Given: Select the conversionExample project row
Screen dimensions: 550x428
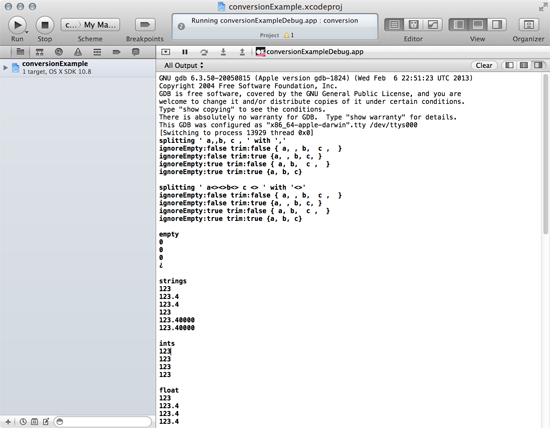Looking at the screenshot, I should click(x=78, y=67).
